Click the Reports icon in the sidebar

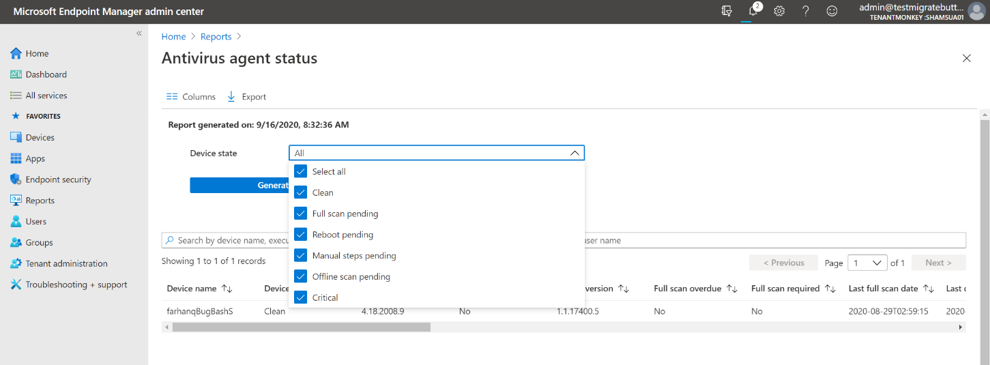pyautogui.click(x=16, y=201)
